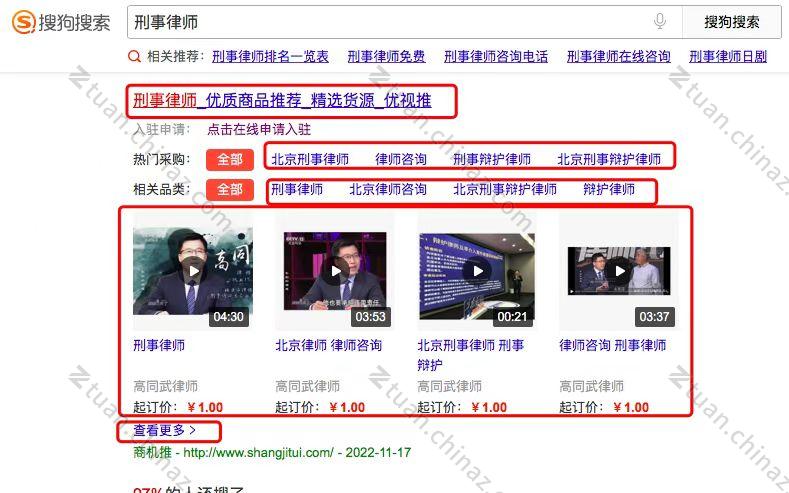Click the orange magnifier icon beside 相关推荐

click(x=134, y=56)
